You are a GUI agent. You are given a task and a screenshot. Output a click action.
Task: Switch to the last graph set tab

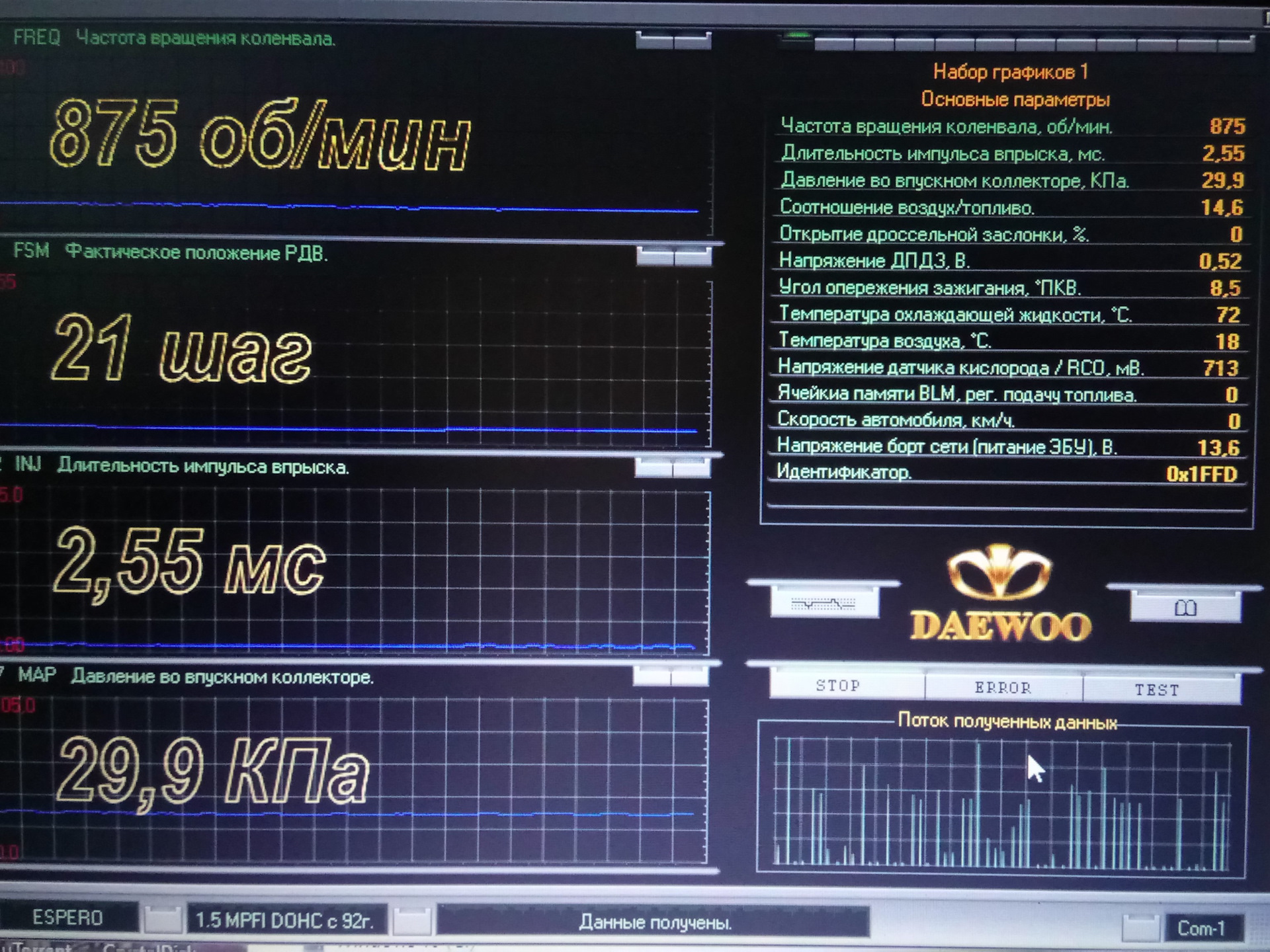(1234, 44)
